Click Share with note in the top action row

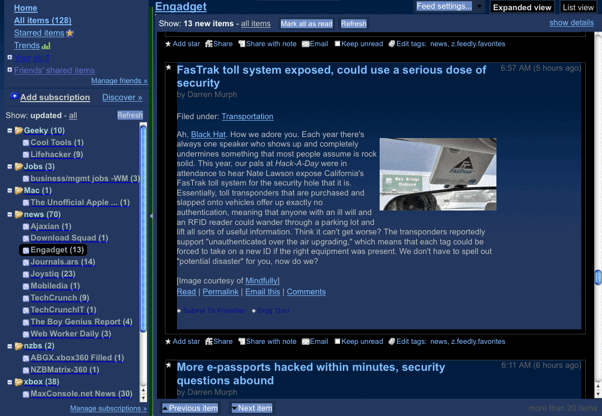(x=267, y=44)
